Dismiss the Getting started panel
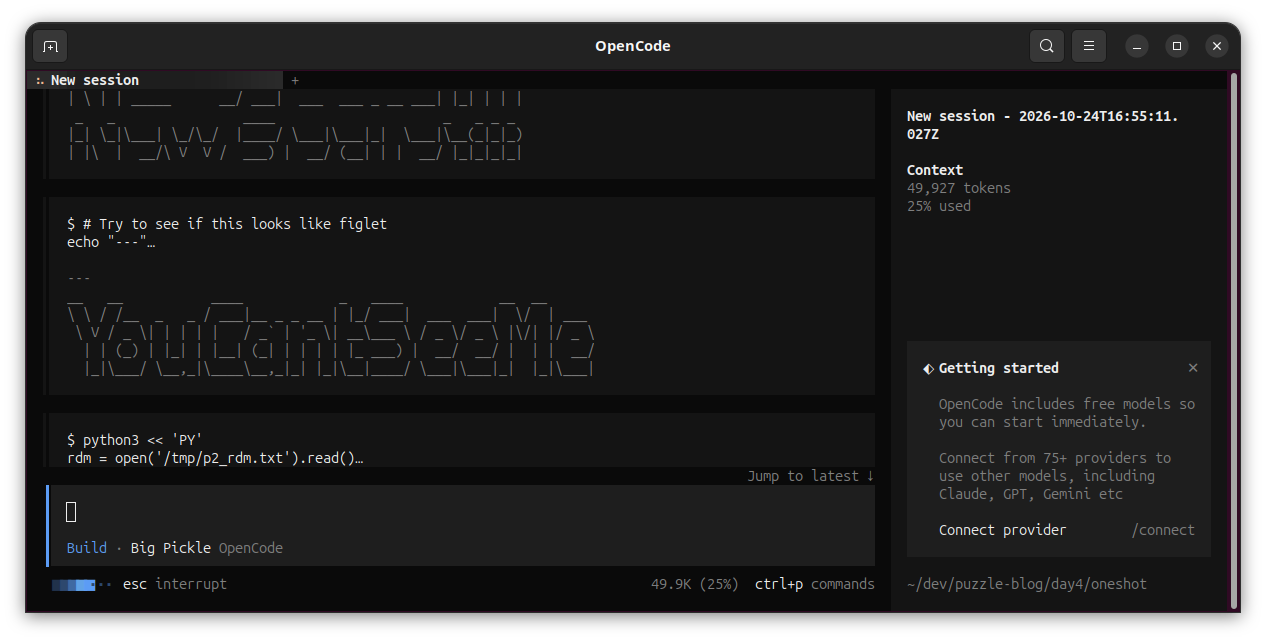The image size is (1266, 641). coord(1193,368)
